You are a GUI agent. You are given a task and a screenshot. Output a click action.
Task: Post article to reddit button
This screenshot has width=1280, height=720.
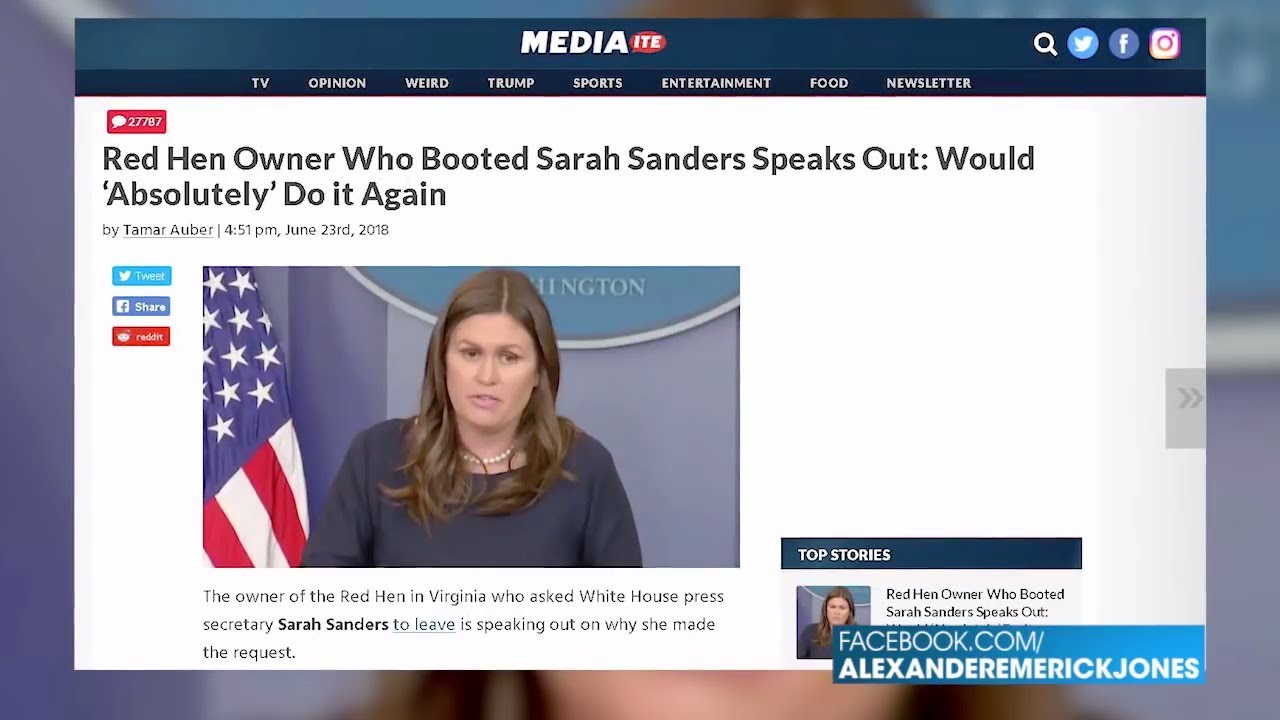[x=141, y=336]
